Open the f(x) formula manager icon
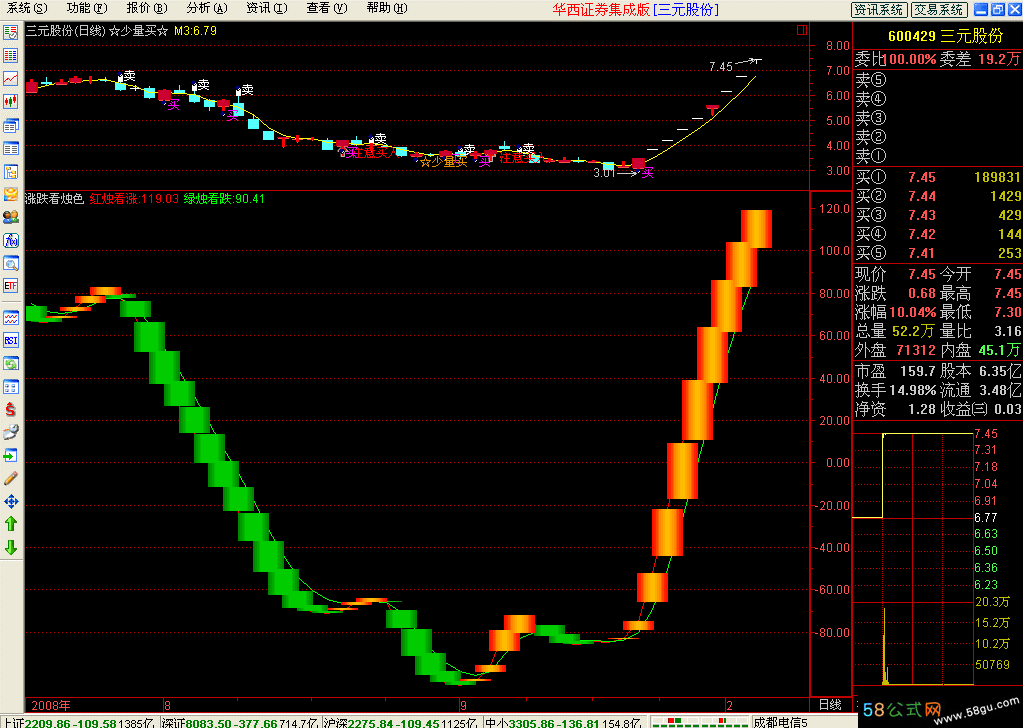1023x728 pixels. click(x=10, y=240)
